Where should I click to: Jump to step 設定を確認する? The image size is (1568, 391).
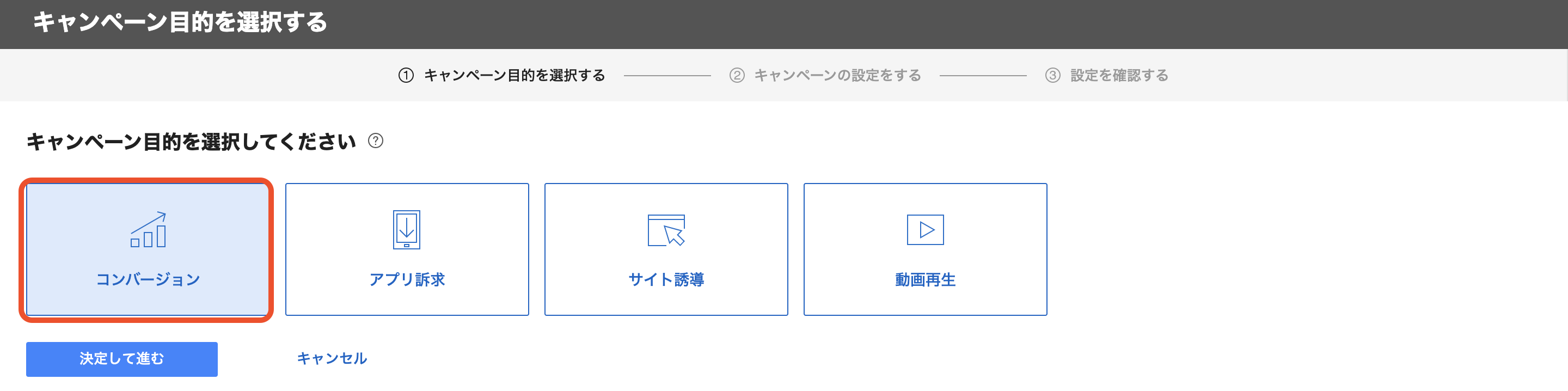(1119, 75)
